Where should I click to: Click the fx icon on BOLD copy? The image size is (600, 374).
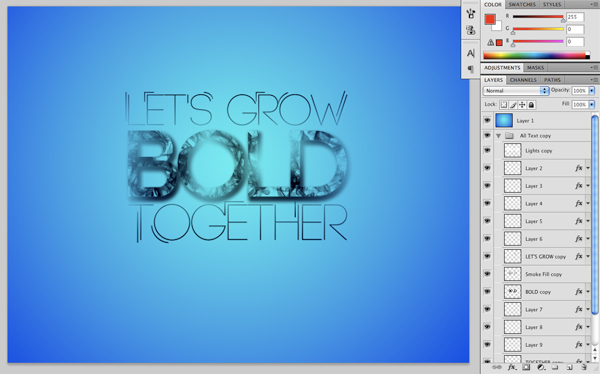(x=579, y=292)
